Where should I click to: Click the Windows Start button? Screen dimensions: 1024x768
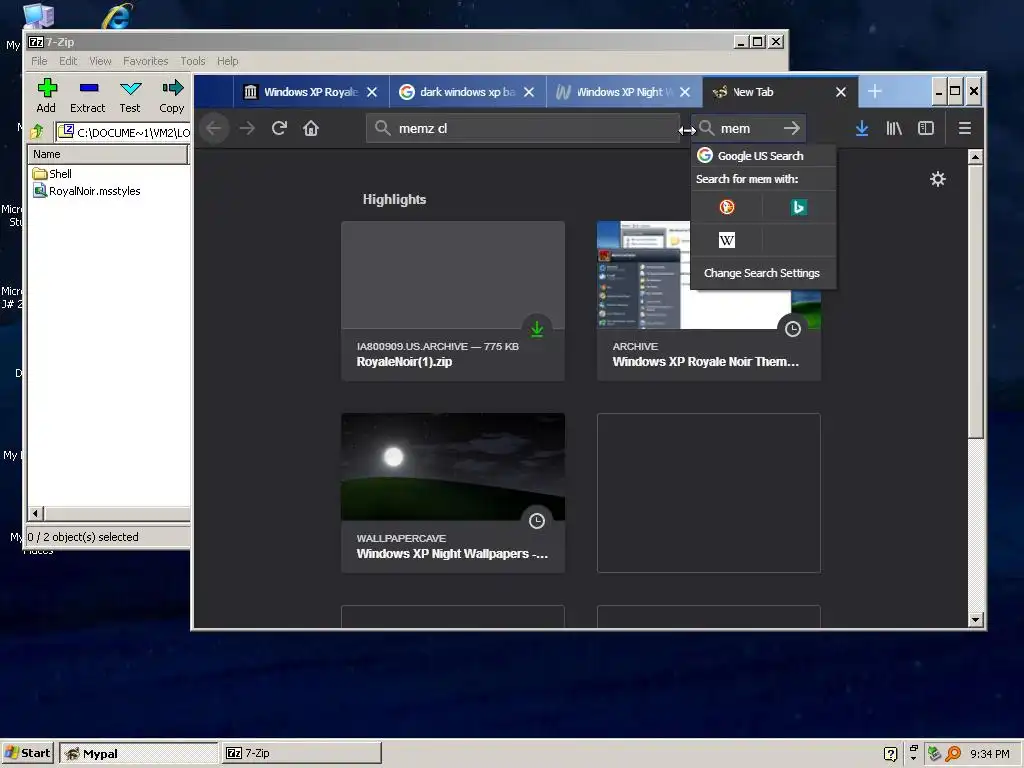coord(27,753)
